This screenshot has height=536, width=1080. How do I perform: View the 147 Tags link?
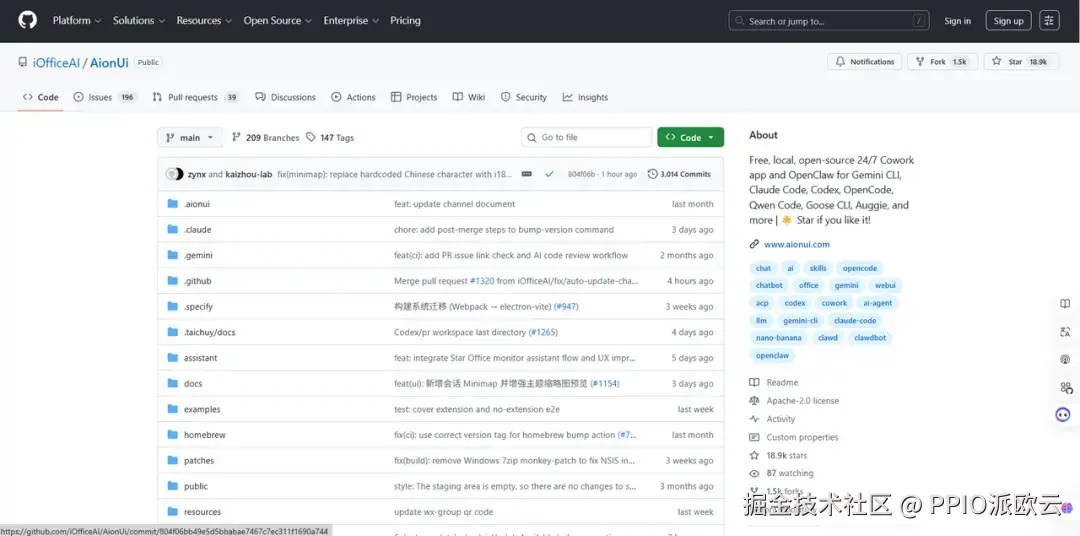click(x=330, y=138)
